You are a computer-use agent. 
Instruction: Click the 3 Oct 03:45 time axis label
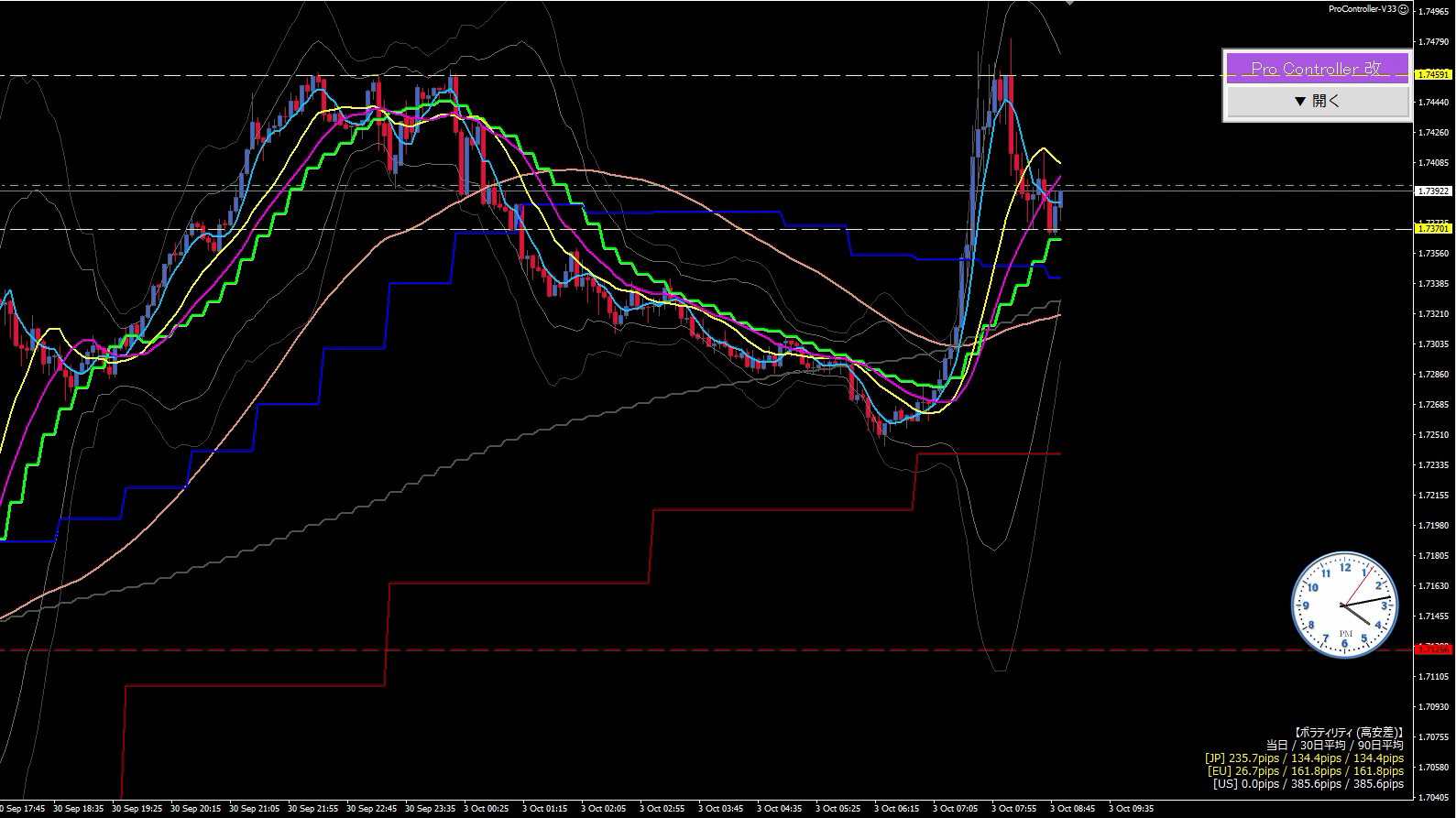click(720, 810)
